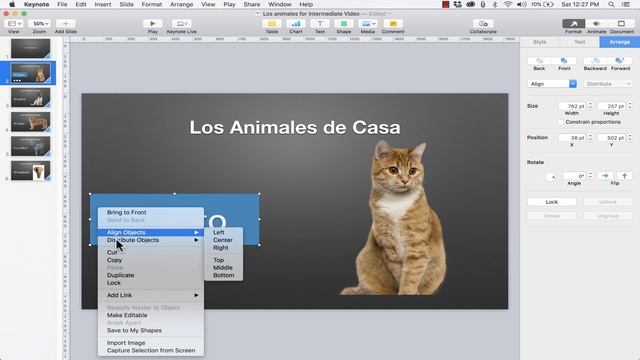Select the Arrange tab
The width and height of the screenshot is (640, 360).
[620, 42]
